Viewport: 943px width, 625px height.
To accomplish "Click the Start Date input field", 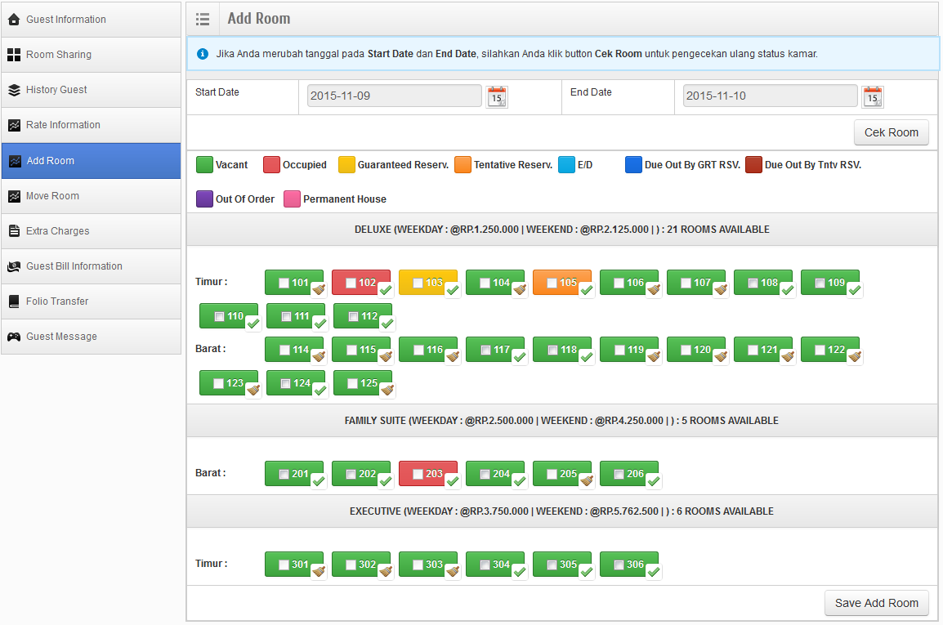I will [395, 96].
